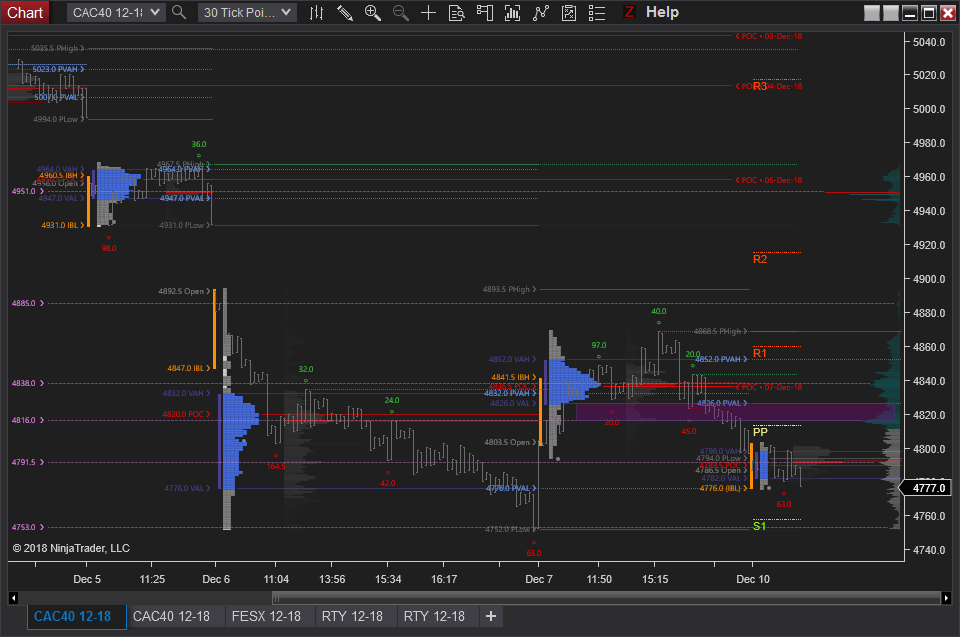Image resolution: width=960 pixels, height=637 pixels.
Task: Click the zoom in magnifier
Action: 372,12
